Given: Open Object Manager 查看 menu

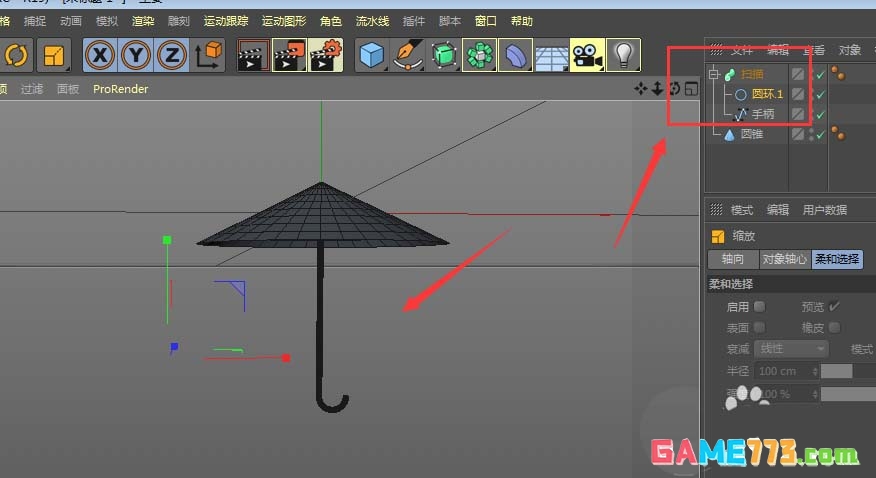Looking at the screenshot, I should pos(814,50).
